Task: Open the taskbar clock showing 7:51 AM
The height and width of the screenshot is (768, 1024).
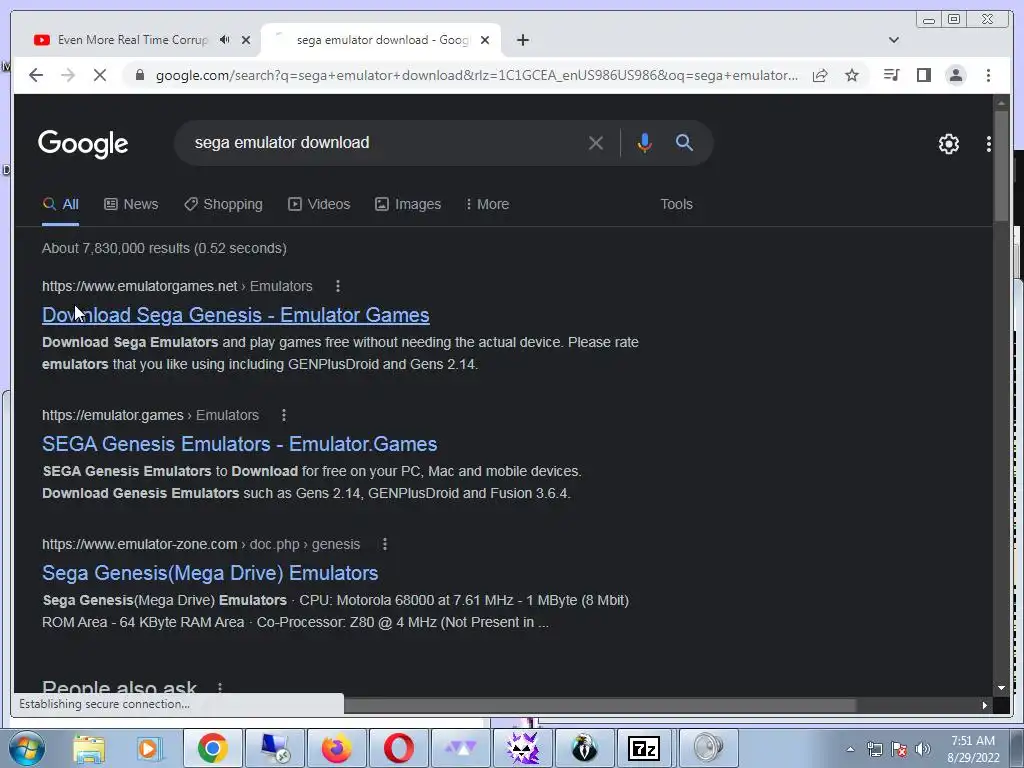Action: pyautogui.click(x=973, y=749)
